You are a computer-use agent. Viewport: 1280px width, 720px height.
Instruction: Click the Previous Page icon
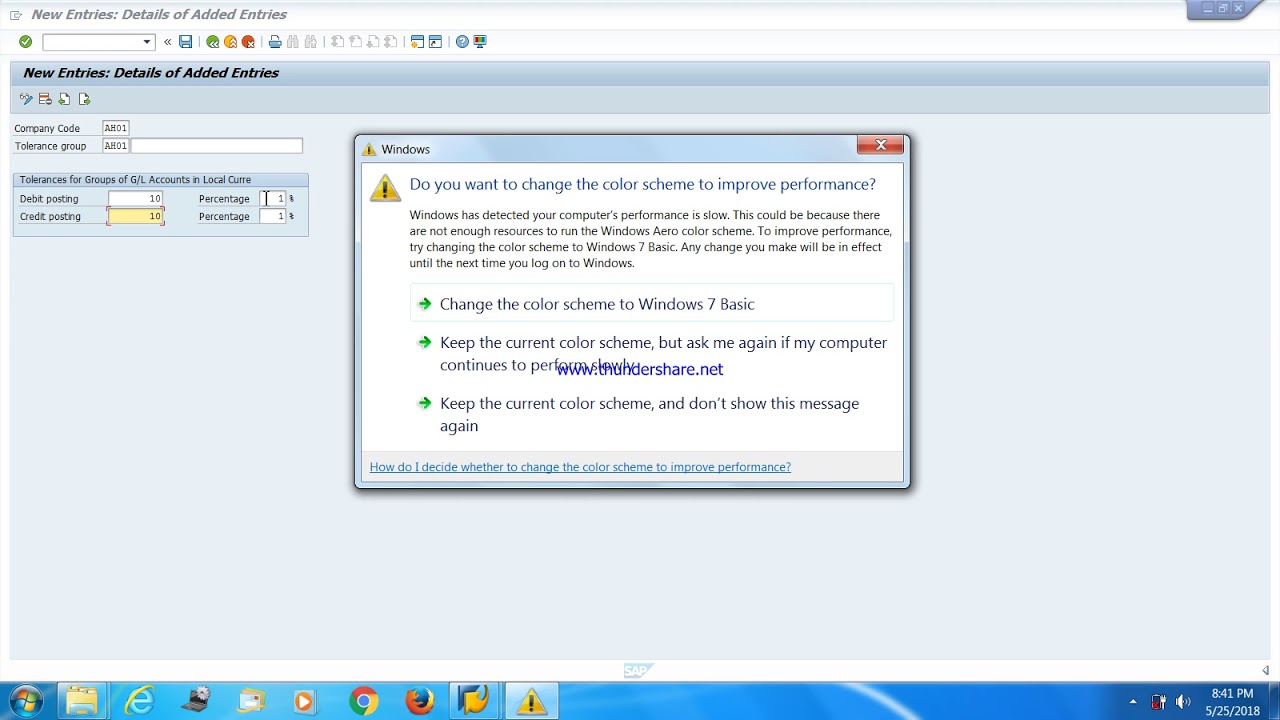356,42
